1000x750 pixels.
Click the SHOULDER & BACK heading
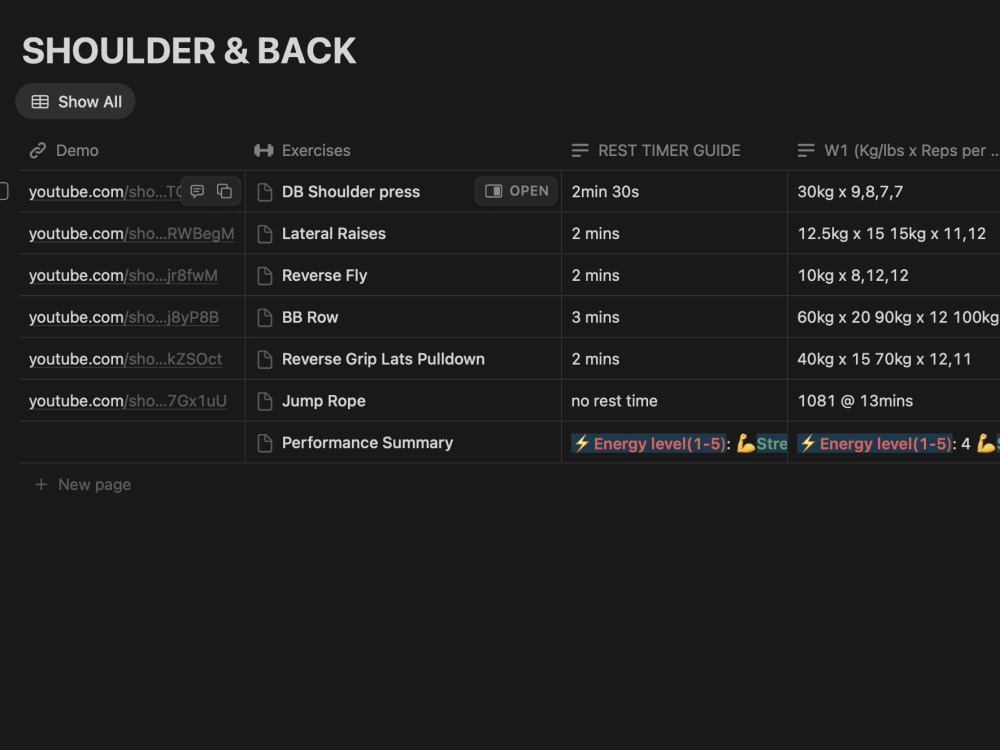pos(189,50)
